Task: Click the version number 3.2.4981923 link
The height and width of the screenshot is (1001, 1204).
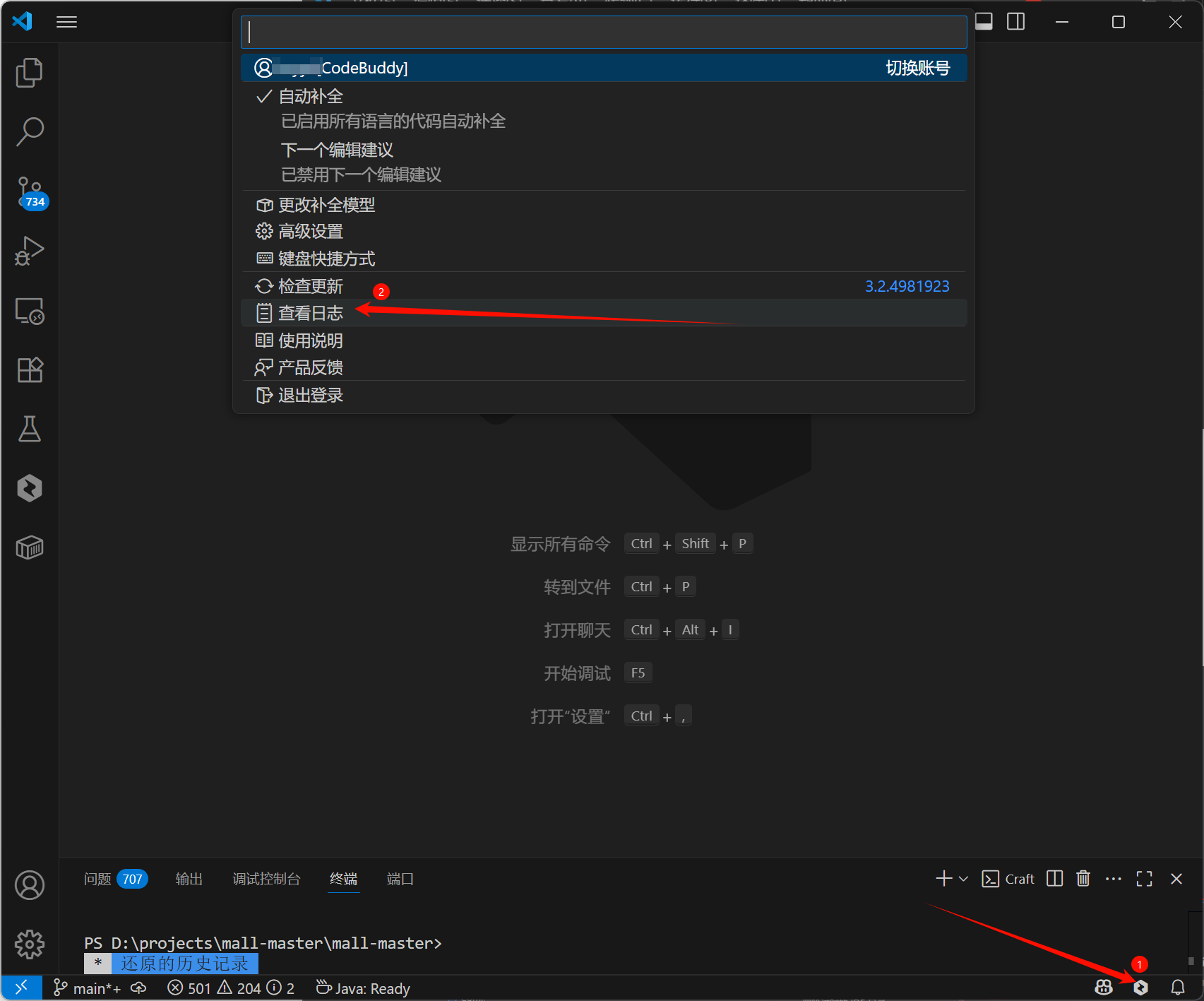Action: pos(907,286)
